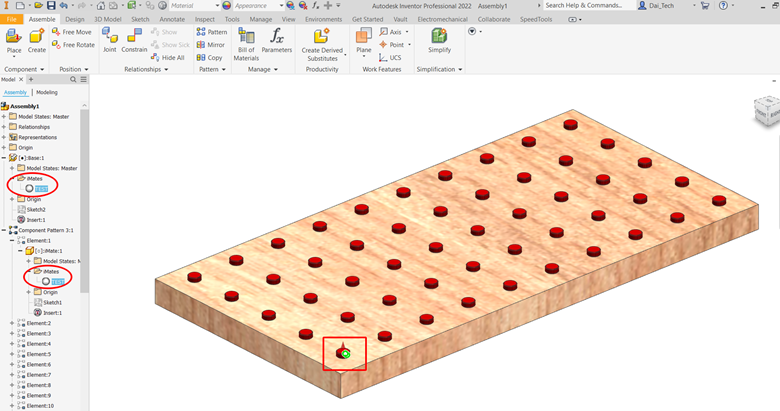Screen dimensions: 780x411
Task: Click the Create component tool
Action: click(x=36, y=41)
